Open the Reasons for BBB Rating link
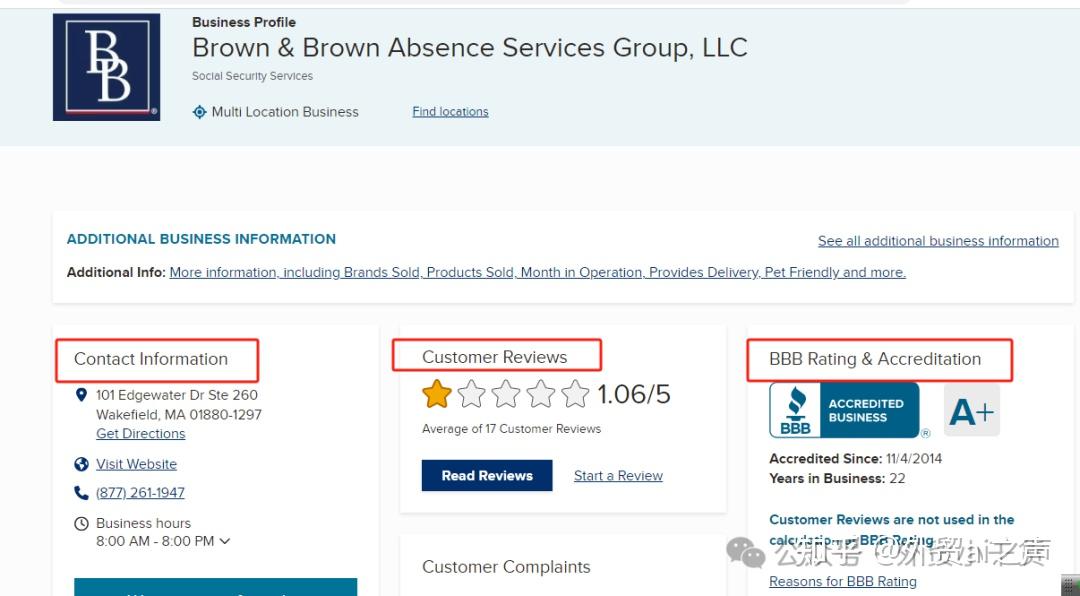 842,582
